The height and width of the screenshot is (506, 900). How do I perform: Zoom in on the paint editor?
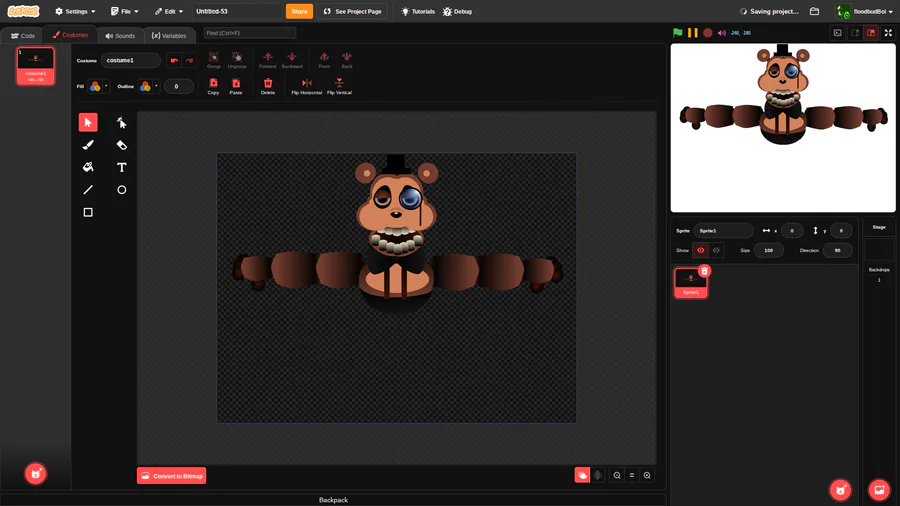point(647,475)
